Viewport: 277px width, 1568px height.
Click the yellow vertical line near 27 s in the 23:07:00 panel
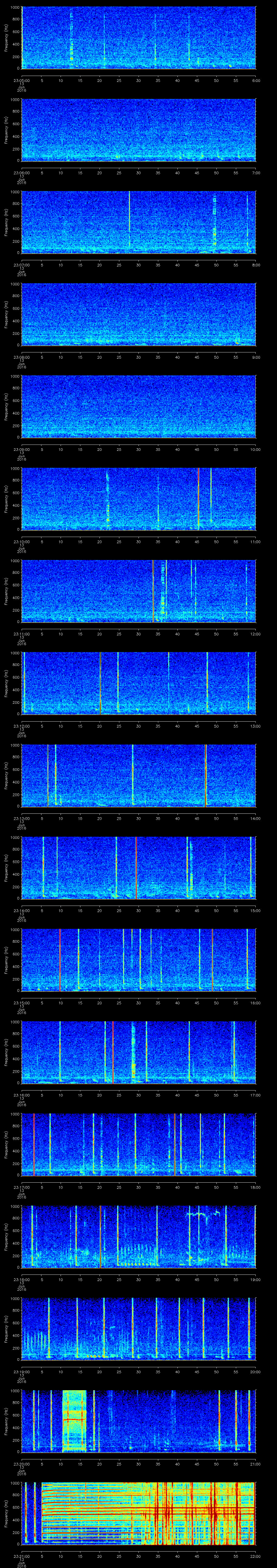point(129,219)
